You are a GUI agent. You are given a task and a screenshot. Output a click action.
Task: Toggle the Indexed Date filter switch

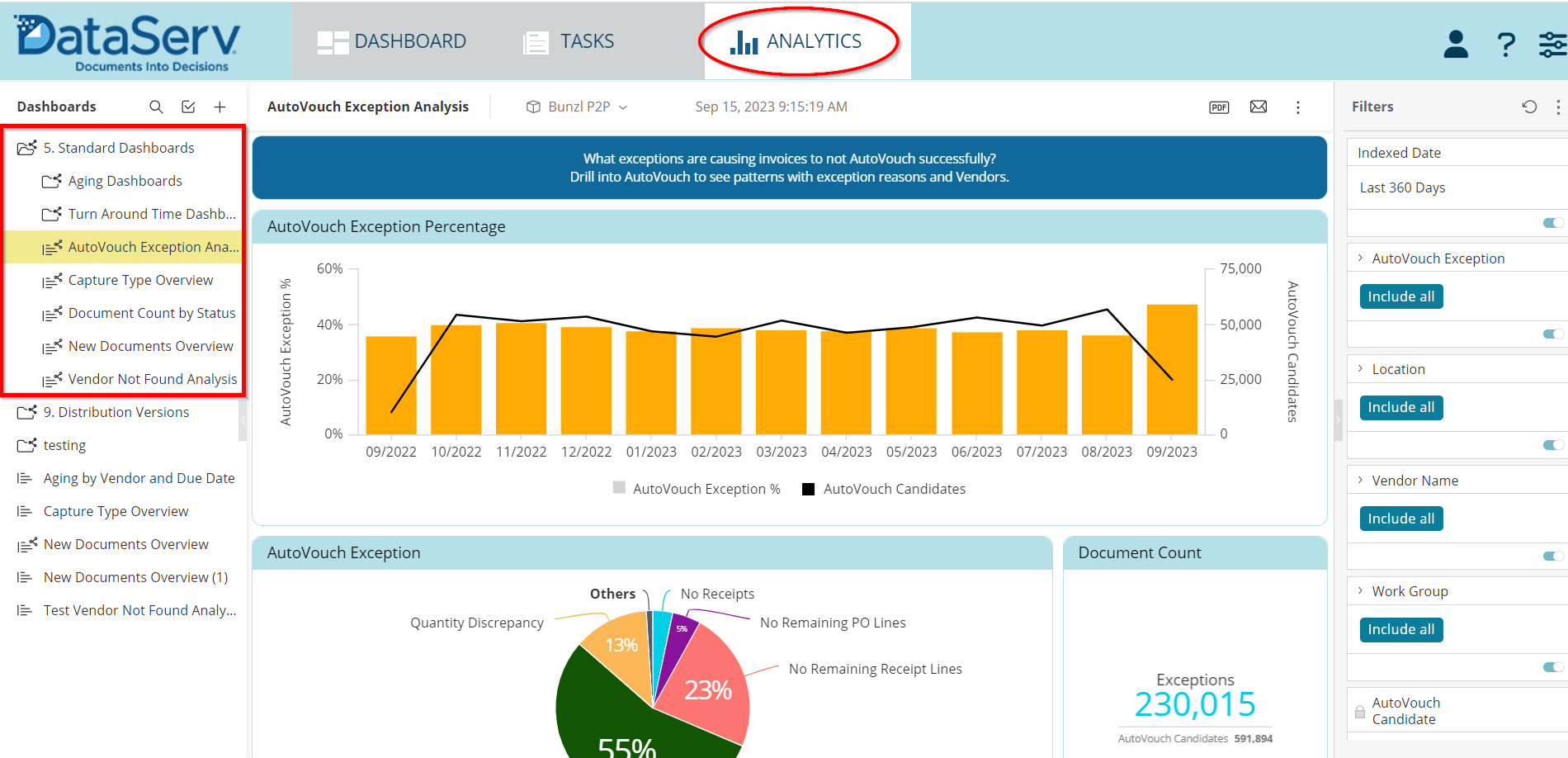pyautogui.click(x=1553, y=223)
